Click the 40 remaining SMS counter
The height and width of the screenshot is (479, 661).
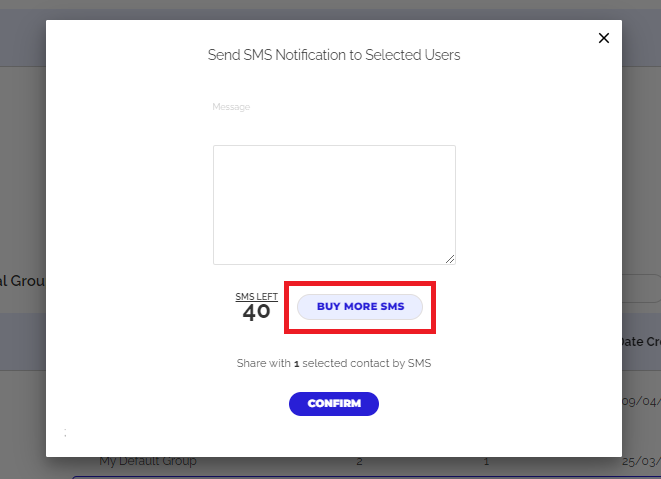pyautogui.click(x=257, y=312)
